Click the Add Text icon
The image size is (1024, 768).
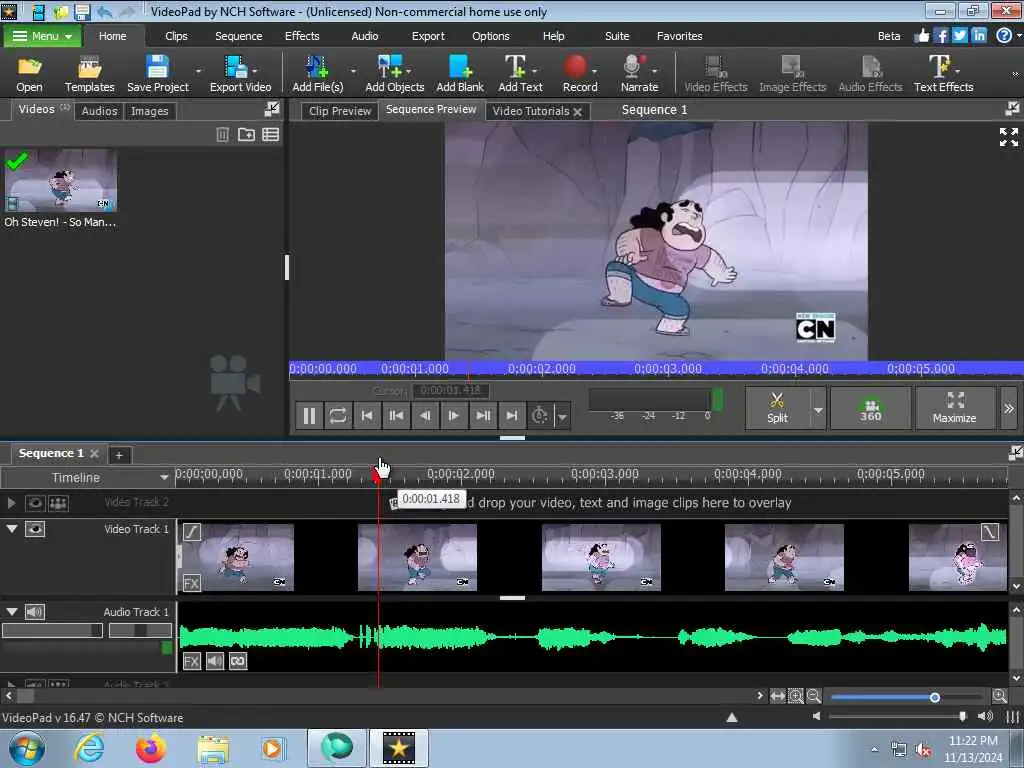(520, 74)
